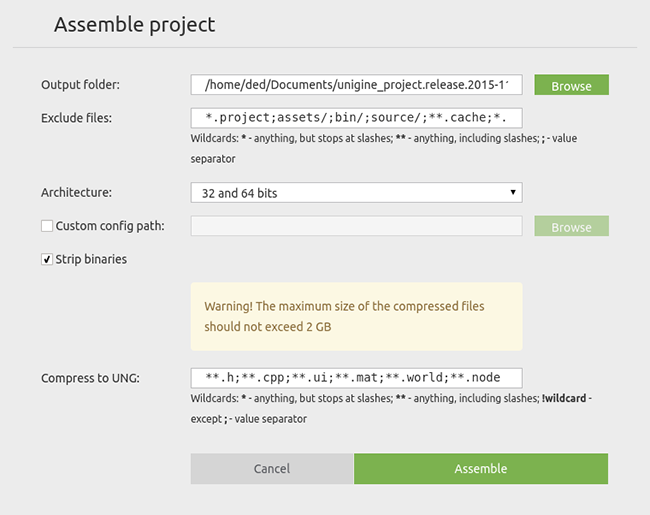Click the Exclude files wildcards hint text
This screenshot has height=515, width=650.
384,148
